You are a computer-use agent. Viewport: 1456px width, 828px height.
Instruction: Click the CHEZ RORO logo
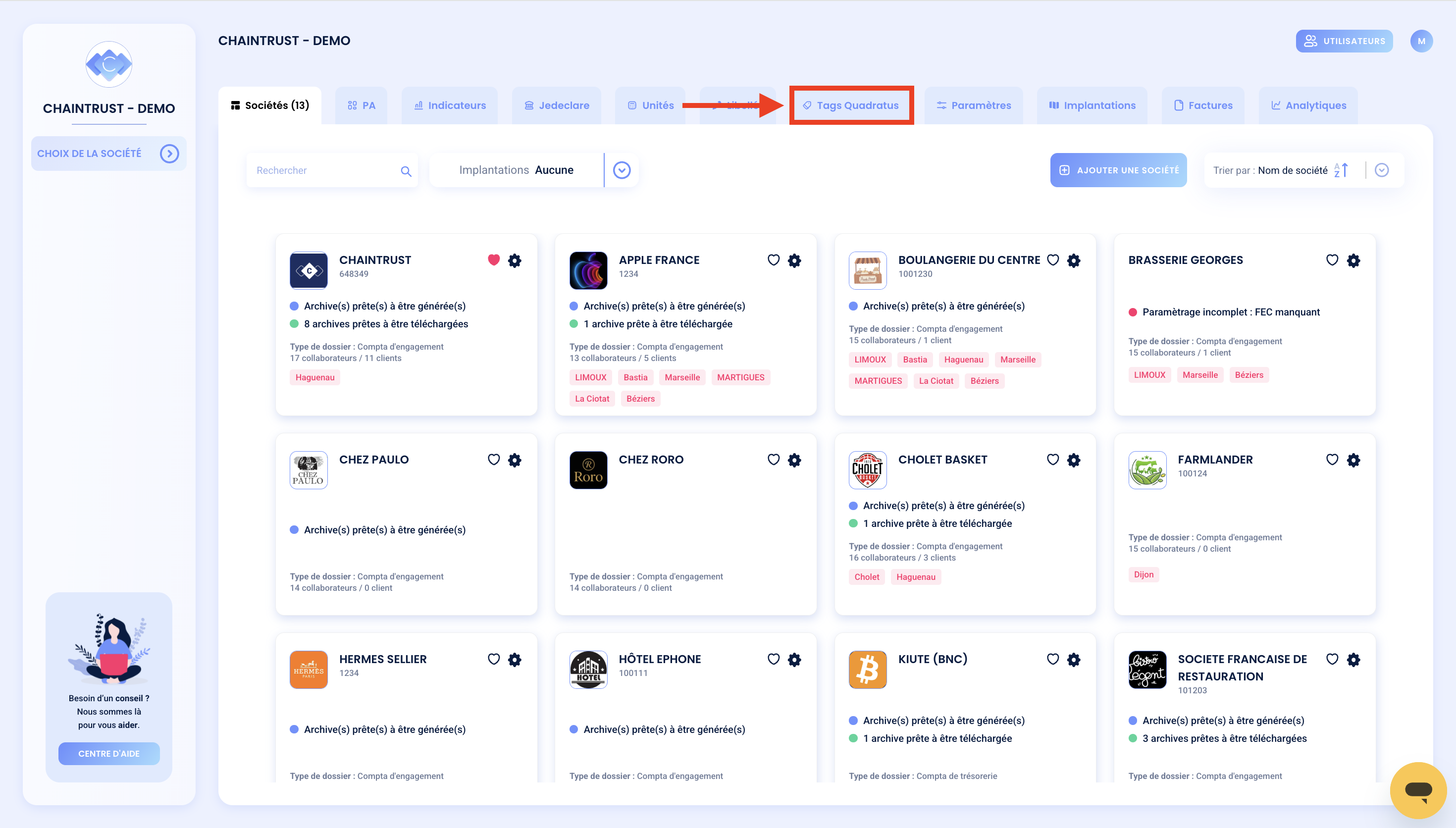coord(588,470)
